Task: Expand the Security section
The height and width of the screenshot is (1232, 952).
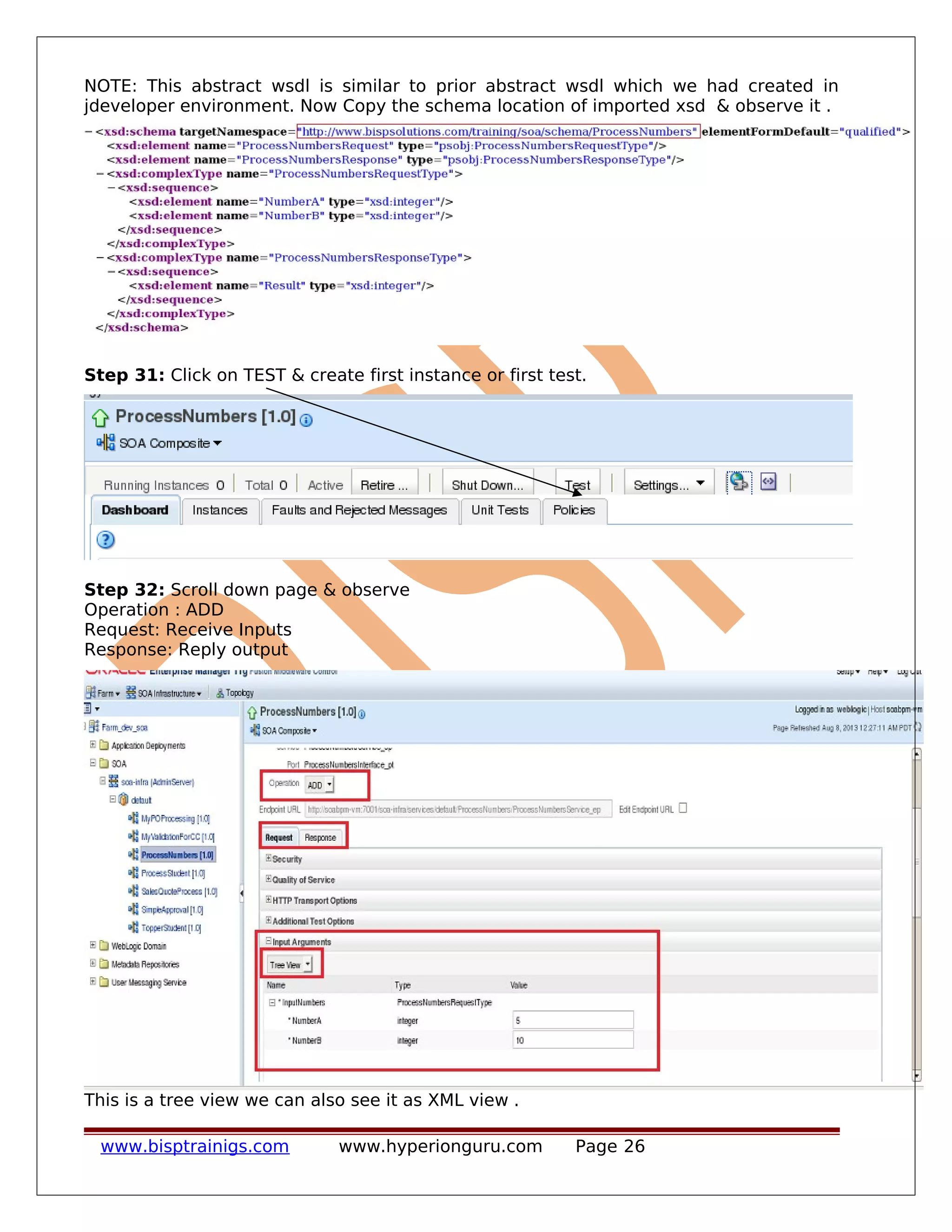Action: pyautogui.click(x=269, y=857)
